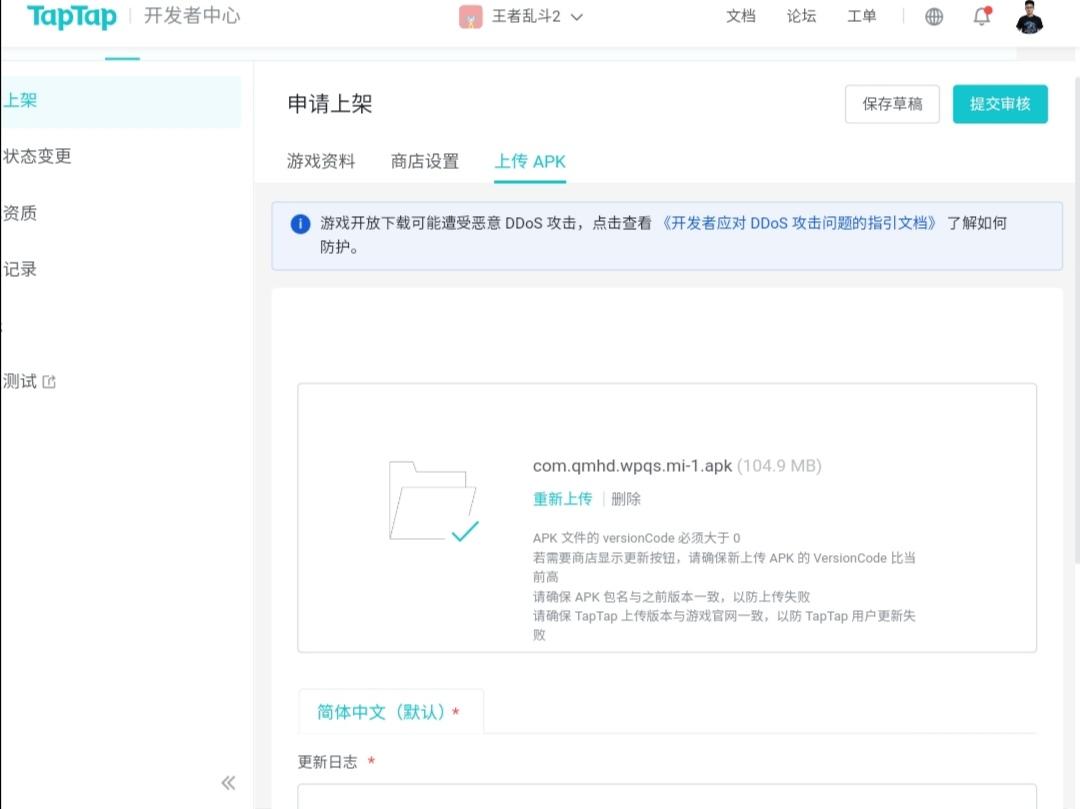The height and width of the screenshot is (809, 1080).
Task: Select the 简体中文（默认） language tab
Action: pyautogui.click(x=389, y=712)
